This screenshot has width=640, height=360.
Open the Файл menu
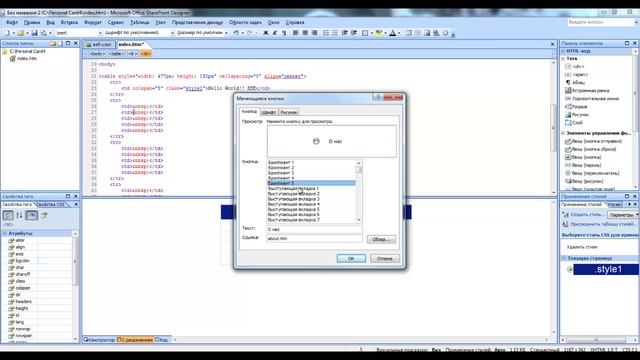(12, 22)
